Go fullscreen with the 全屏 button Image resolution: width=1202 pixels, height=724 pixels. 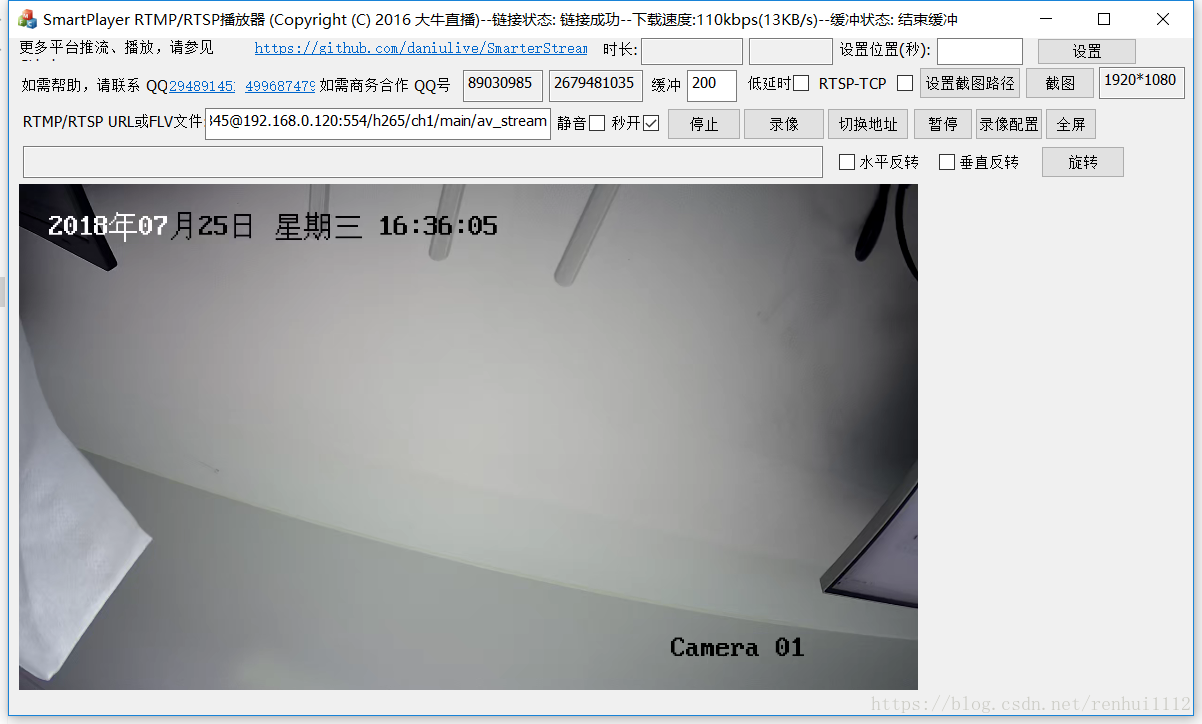click(x=1071, y=124)
